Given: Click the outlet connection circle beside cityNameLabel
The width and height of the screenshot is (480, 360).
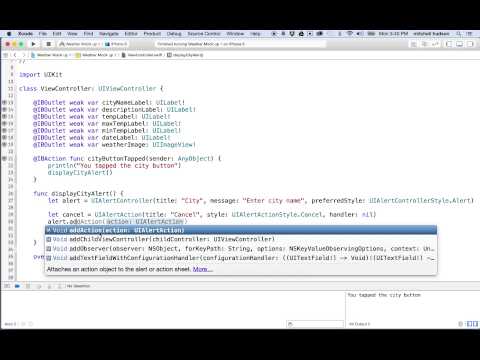Looking at the screenshot, I should [5, 102].
